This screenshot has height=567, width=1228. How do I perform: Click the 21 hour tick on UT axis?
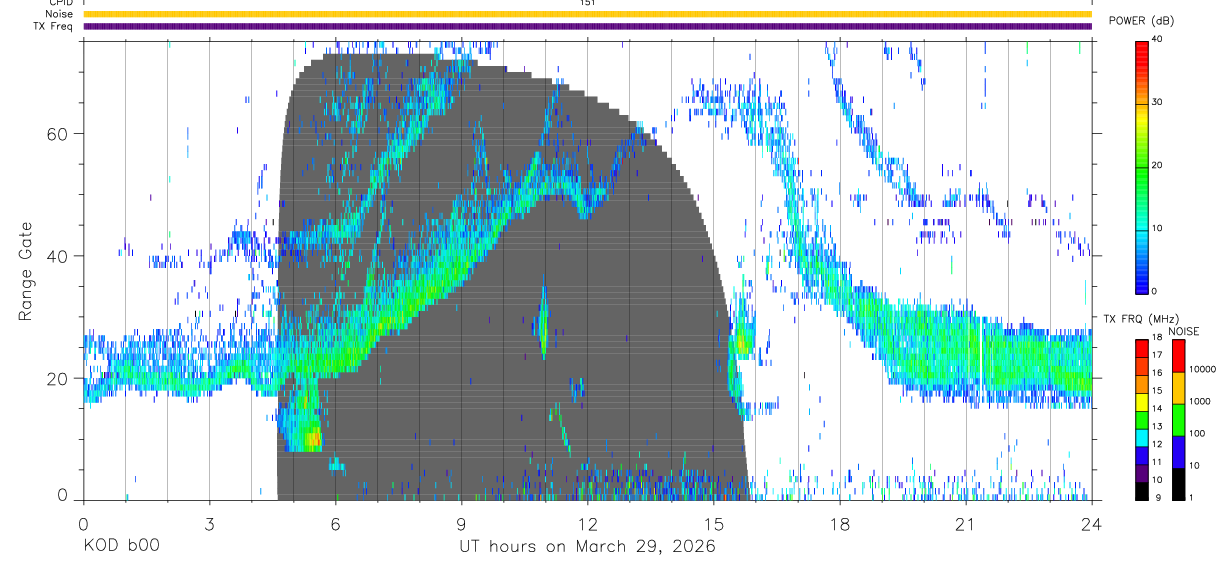click(966, 524)
